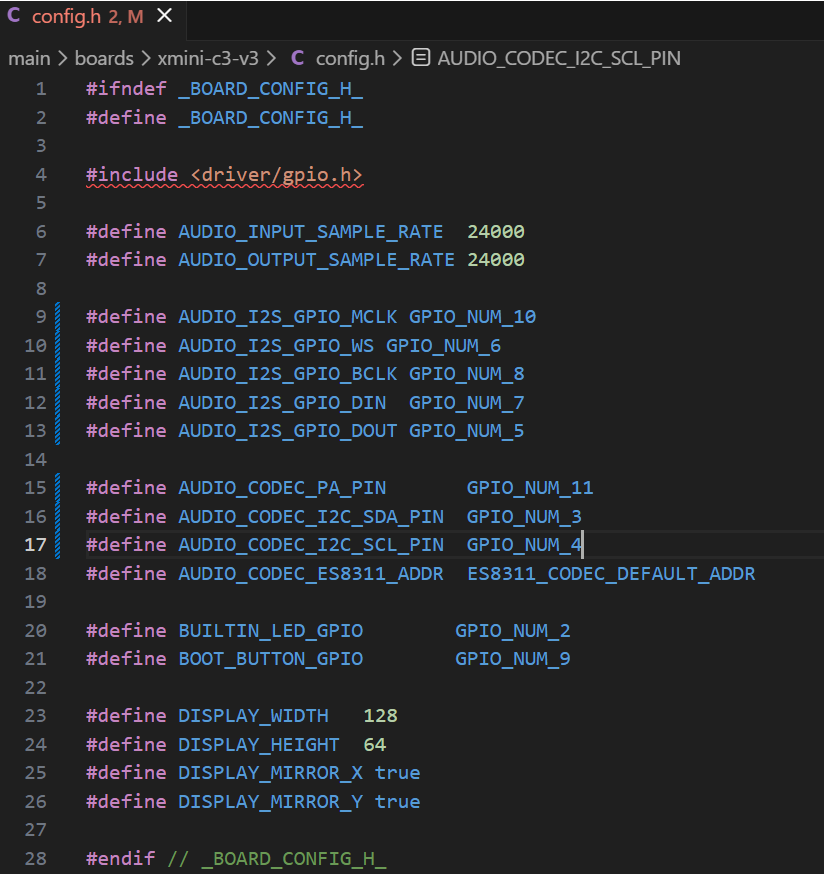Image resolution: width=824 pixels, height=874 pixels.
Task: Click the C file icon in config.h tab
Action: pos(14,16)
